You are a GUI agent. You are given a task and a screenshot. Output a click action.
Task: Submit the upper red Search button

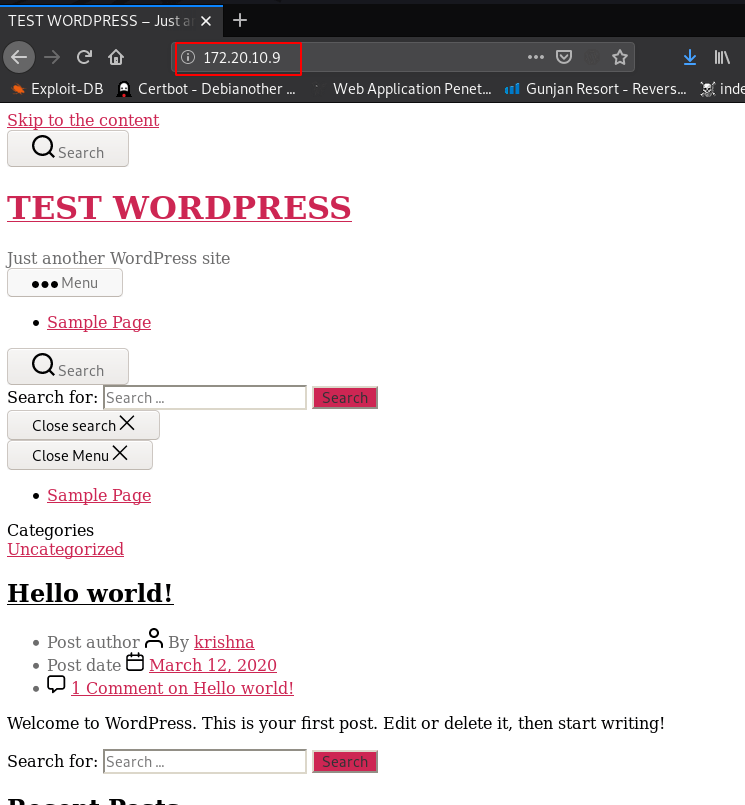pos(345,398)
